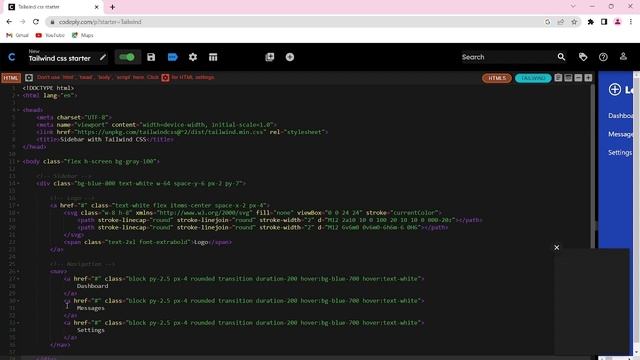Viewport: 640px width, 360px height.
Task: Minimize the HTML pane with minus icon
Action: point(578,78)
